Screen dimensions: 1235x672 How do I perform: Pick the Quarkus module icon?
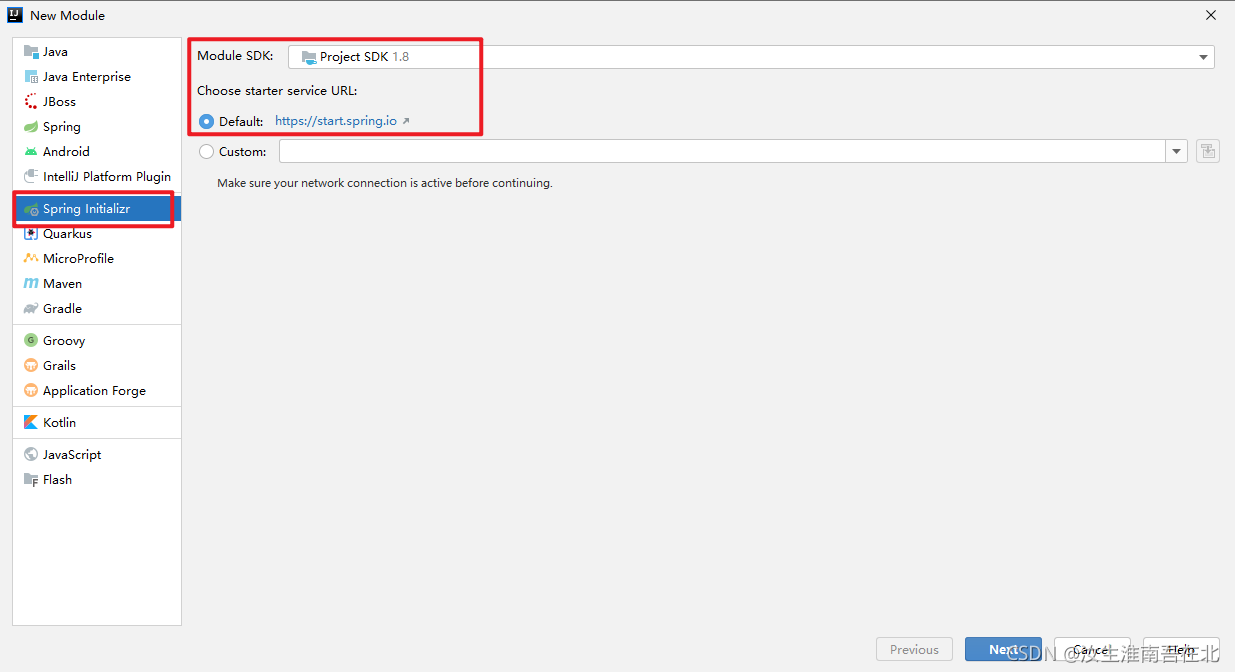(31, 234)
